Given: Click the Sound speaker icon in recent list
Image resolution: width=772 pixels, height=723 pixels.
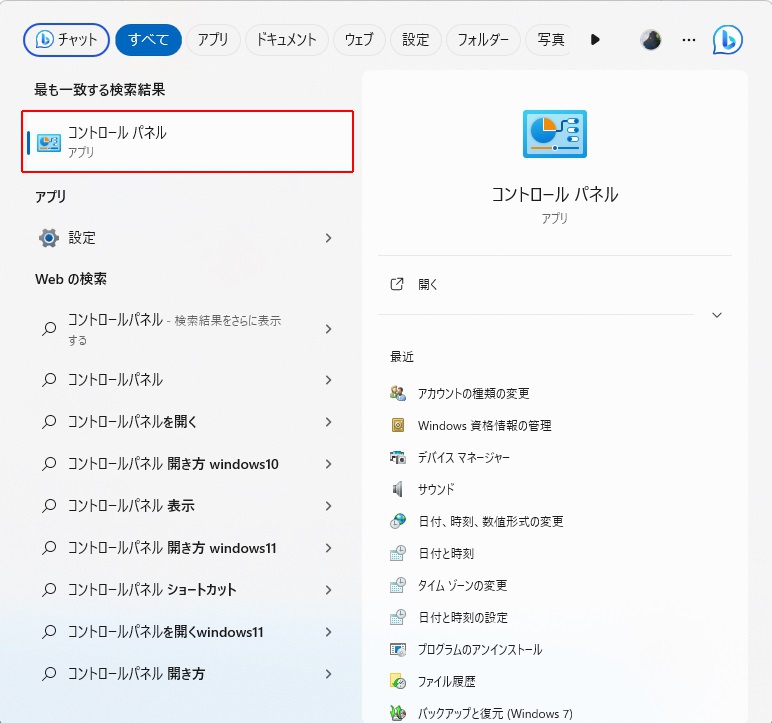Looking at the screenshot, I should pyautogui.click(x=398, y=489).
